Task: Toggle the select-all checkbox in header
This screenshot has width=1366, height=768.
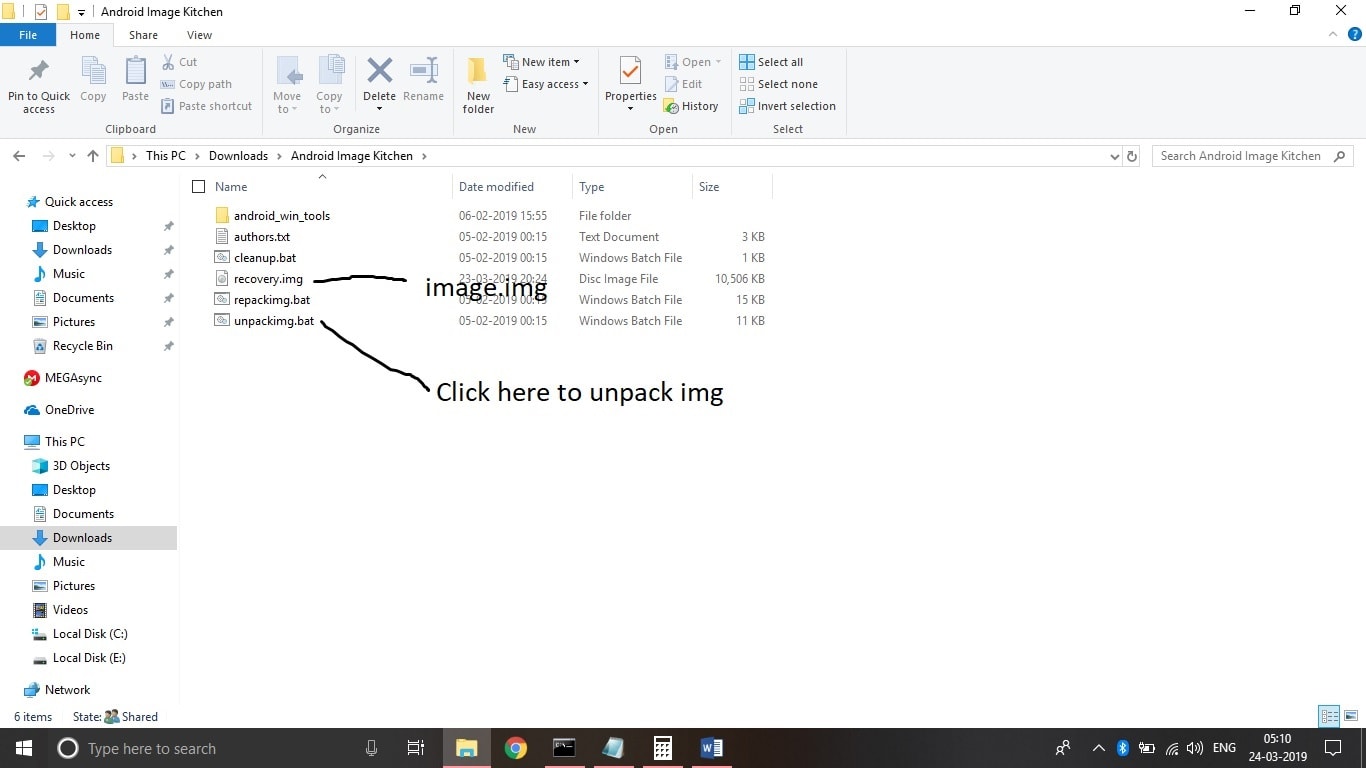Action: coord(198,187)
